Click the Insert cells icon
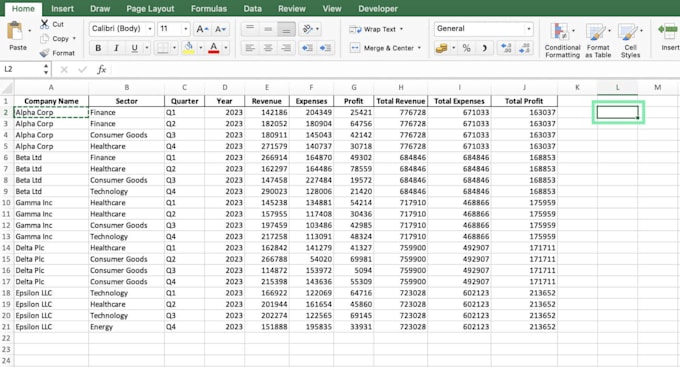 coord(668,32)
